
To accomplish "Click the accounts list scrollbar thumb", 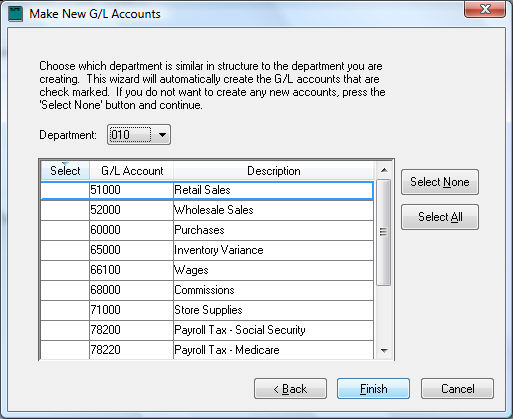I will coord(384,232).
